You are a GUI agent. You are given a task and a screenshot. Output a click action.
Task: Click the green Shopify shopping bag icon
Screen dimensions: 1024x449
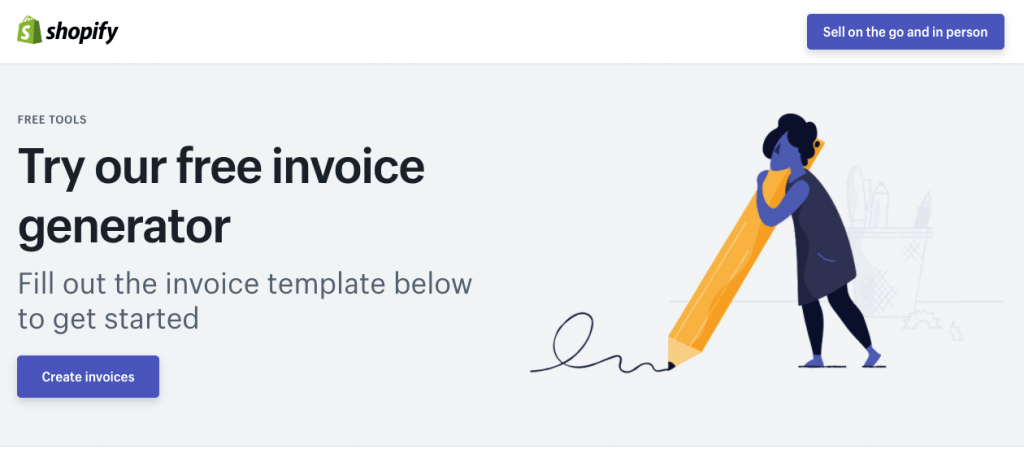pyautogui.click(x=29, y=30)
